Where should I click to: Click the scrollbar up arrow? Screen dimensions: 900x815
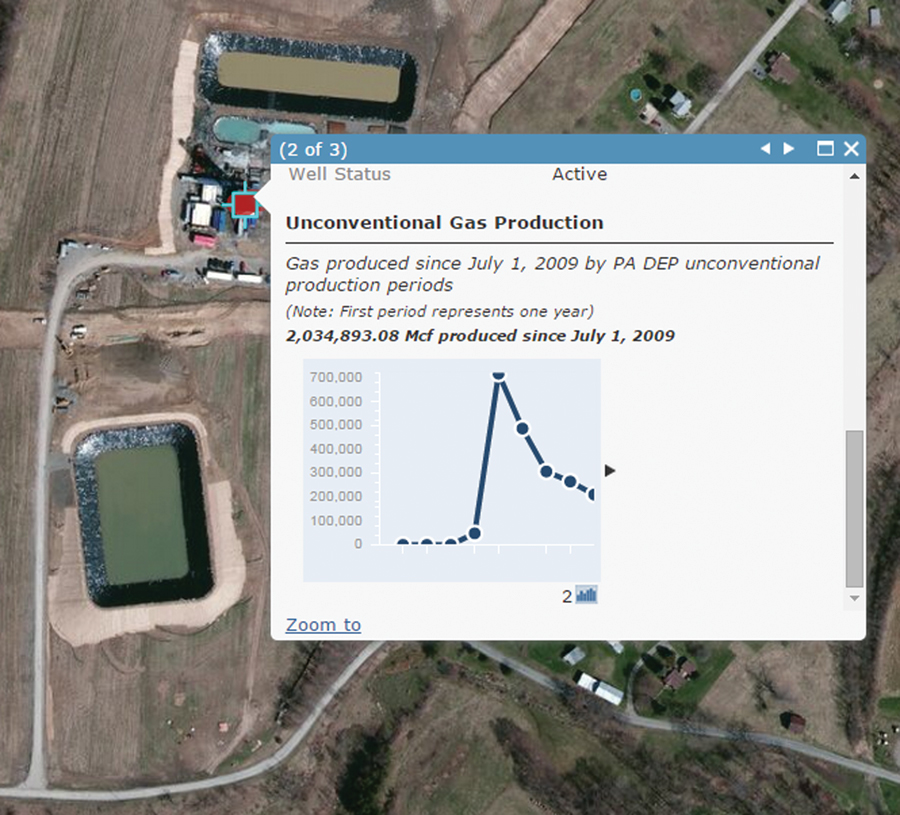[855, 178]
